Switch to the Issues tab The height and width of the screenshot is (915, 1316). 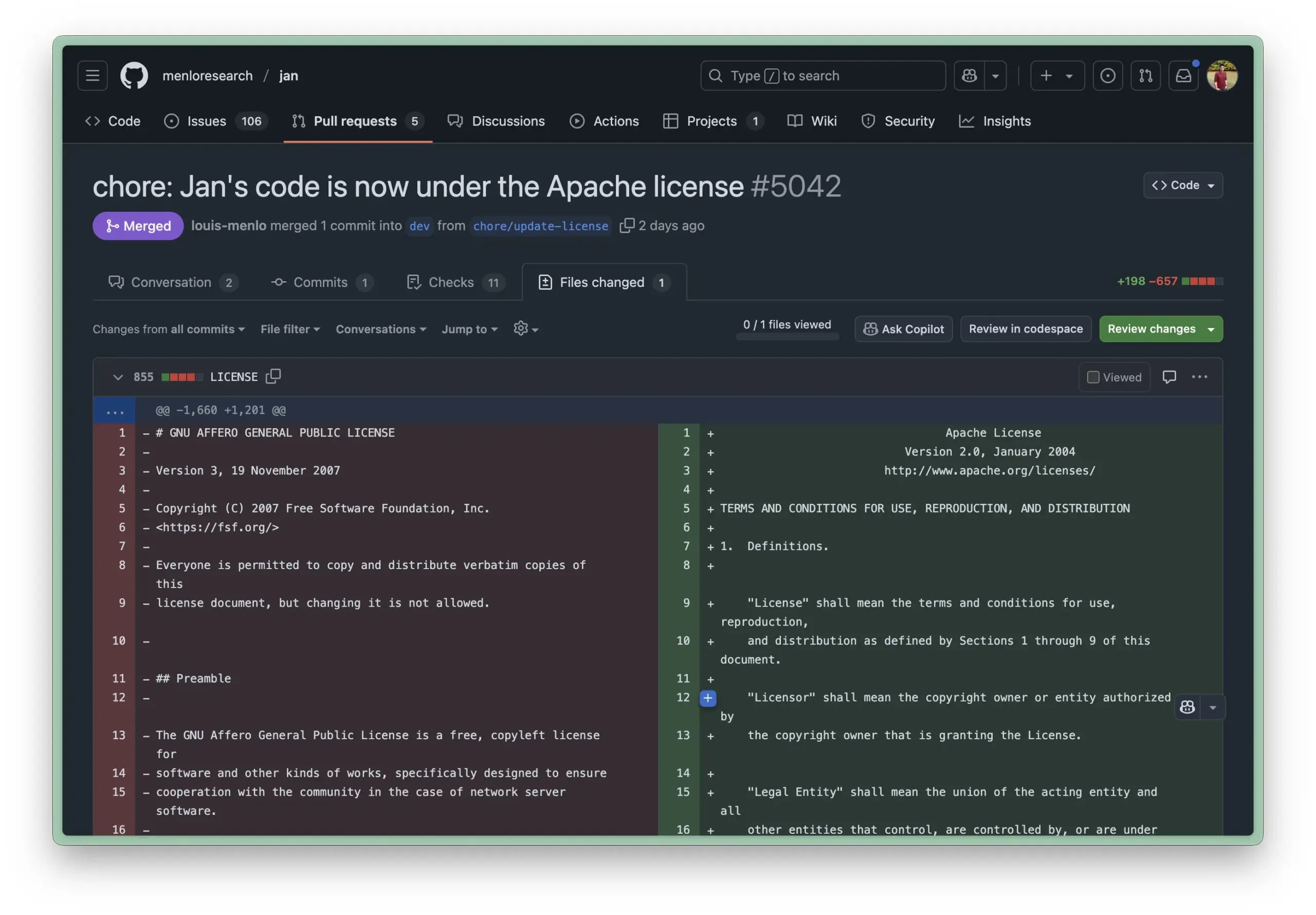coord(216,121)
